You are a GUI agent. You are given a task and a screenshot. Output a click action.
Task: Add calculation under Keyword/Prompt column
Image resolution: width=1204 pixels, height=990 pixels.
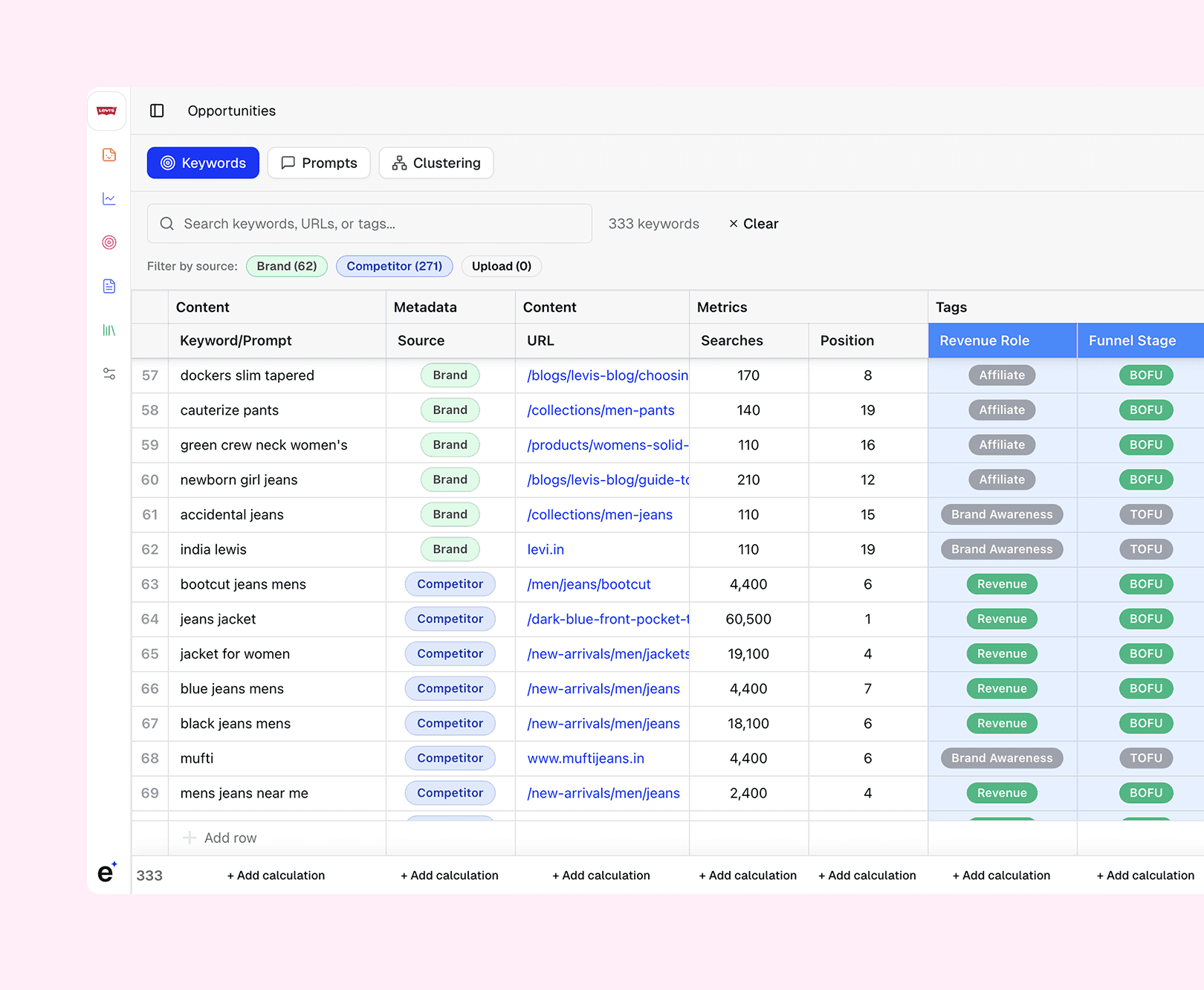pos(276,876)
